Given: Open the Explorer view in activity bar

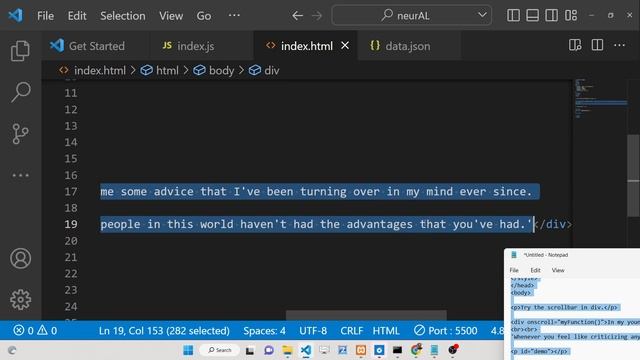Looking at the screenshot, I should 20,51.
